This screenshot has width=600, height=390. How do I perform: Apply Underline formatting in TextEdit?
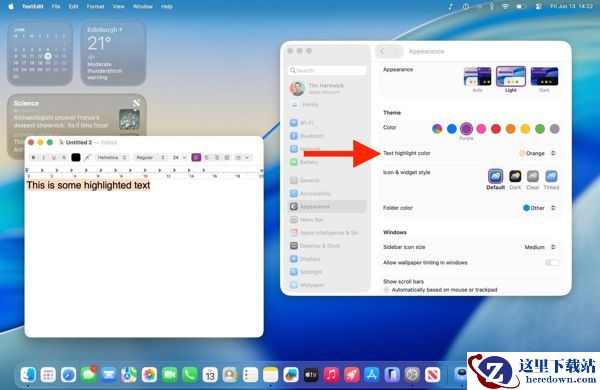(x=54, y=157)
